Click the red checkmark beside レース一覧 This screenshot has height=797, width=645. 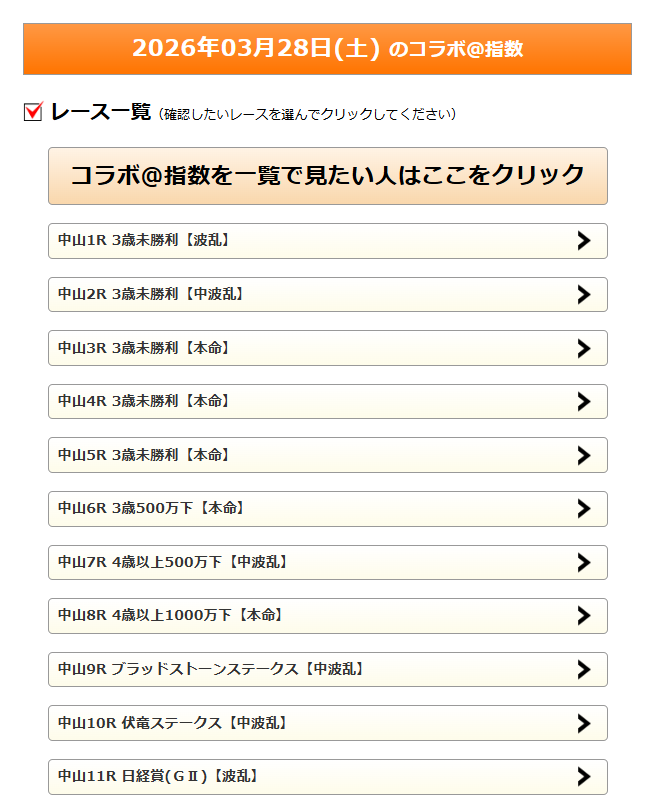coord(32,112)
